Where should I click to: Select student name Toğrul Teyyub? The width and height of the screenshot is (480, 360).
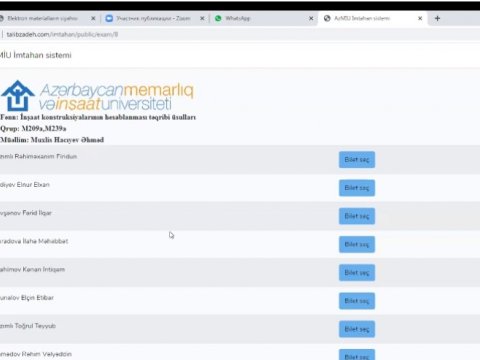click(x=28, y=326)
